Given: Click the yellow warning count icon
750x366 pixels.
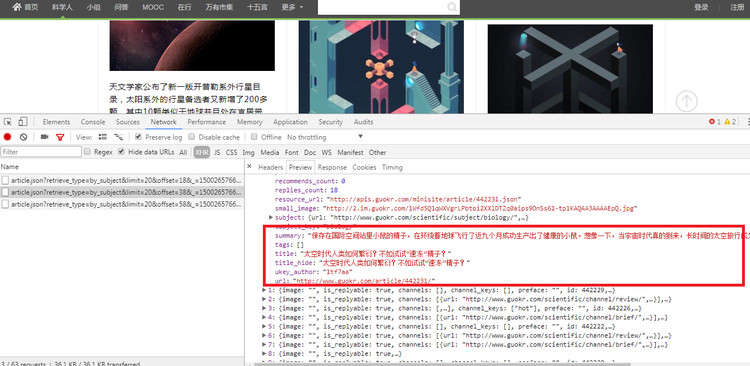Looking at the screenshot, I should [727, 122].
